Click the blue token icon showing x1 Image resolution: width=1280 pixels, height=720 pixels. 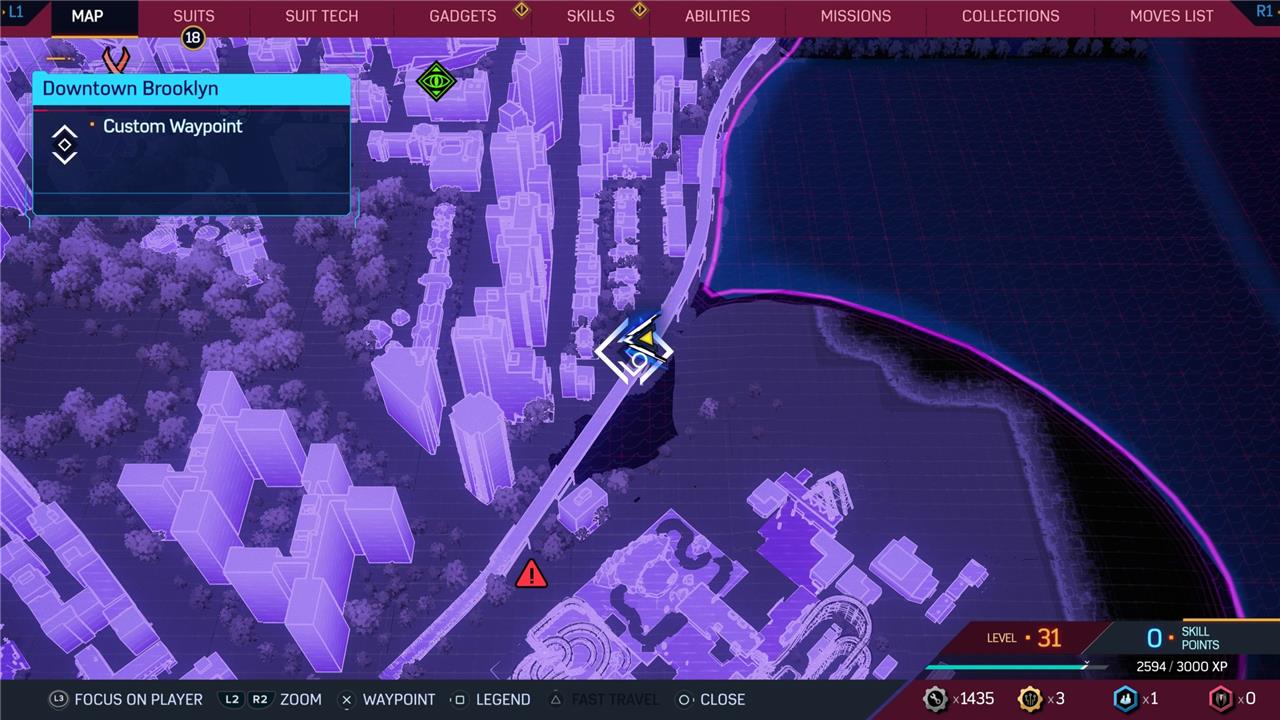[x=1126, y=698]
